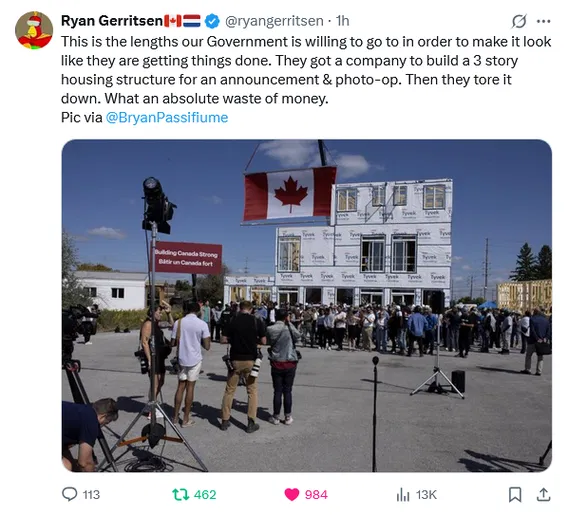Click the 984 likes count
The width and height of the screenshot is (568, 515).
click(316, 494)
